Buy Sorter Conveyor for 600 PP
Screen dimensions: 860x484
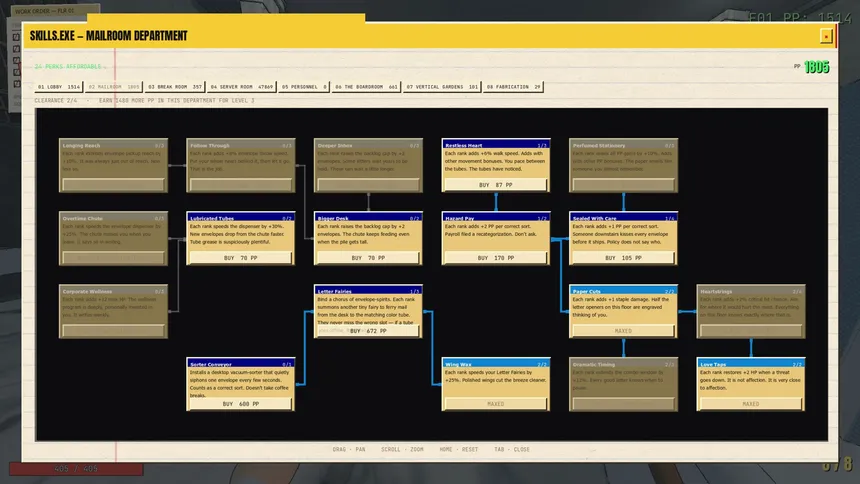[x=240, y=403]
